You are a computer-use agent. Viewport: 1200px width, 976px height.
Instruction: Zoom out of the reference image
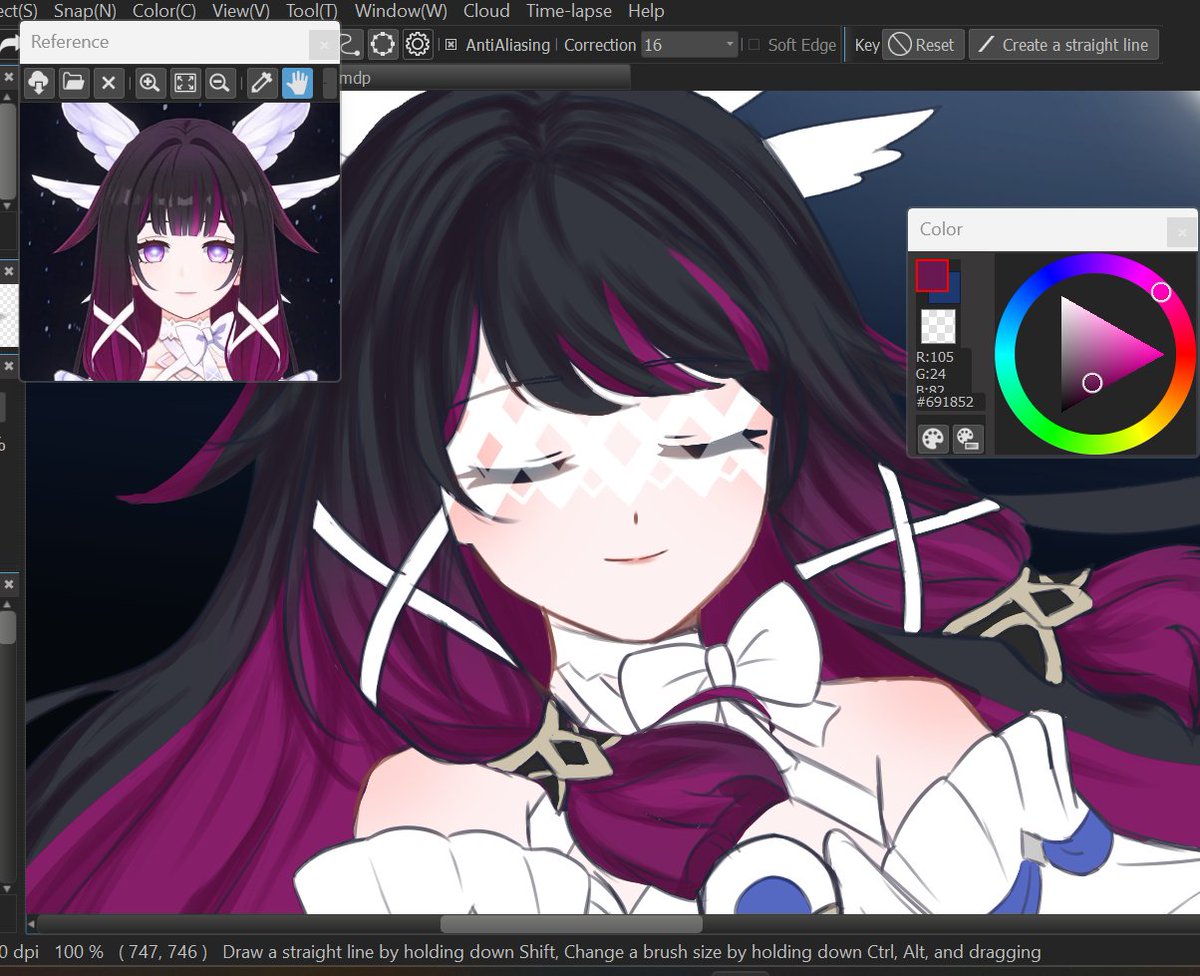tap(220, 83)
